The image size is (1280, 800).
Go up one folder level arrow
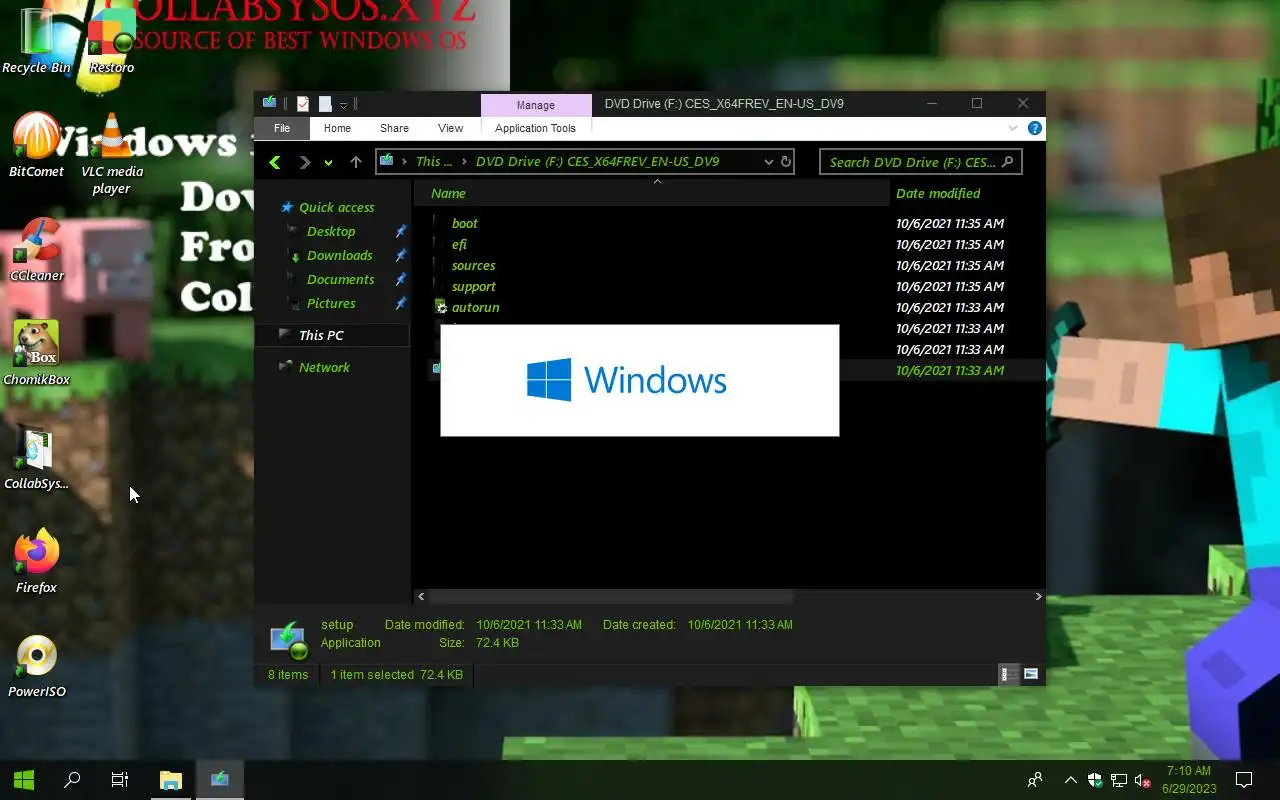click(x=356, y=162)
